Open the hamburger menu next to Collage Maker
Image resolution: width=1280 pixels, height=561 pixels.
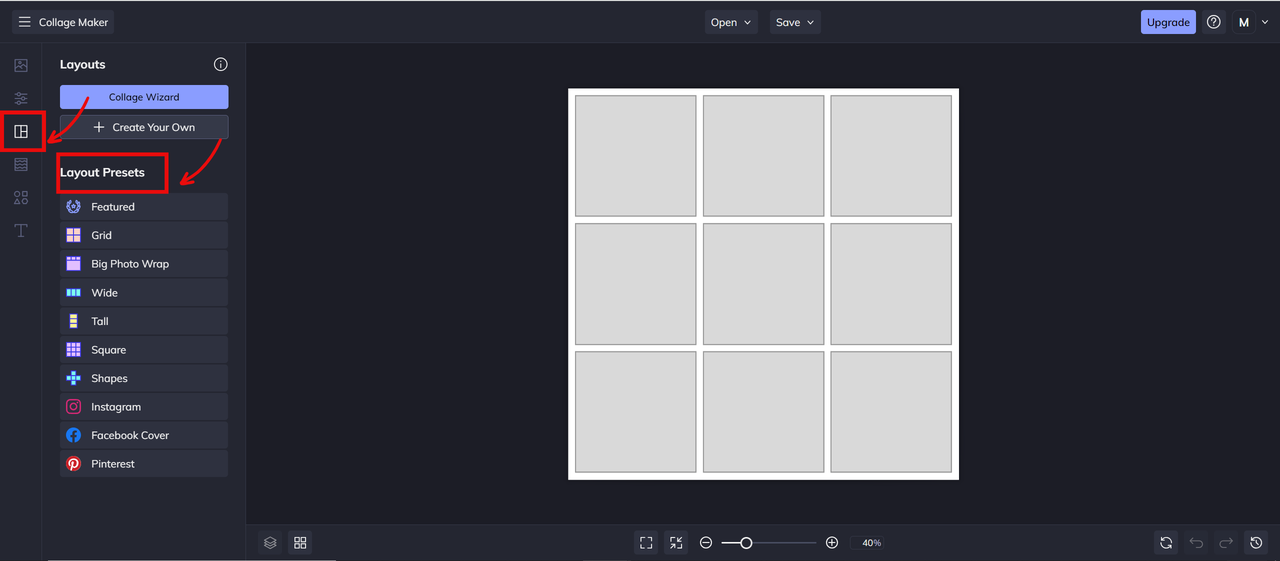(25, 22)
